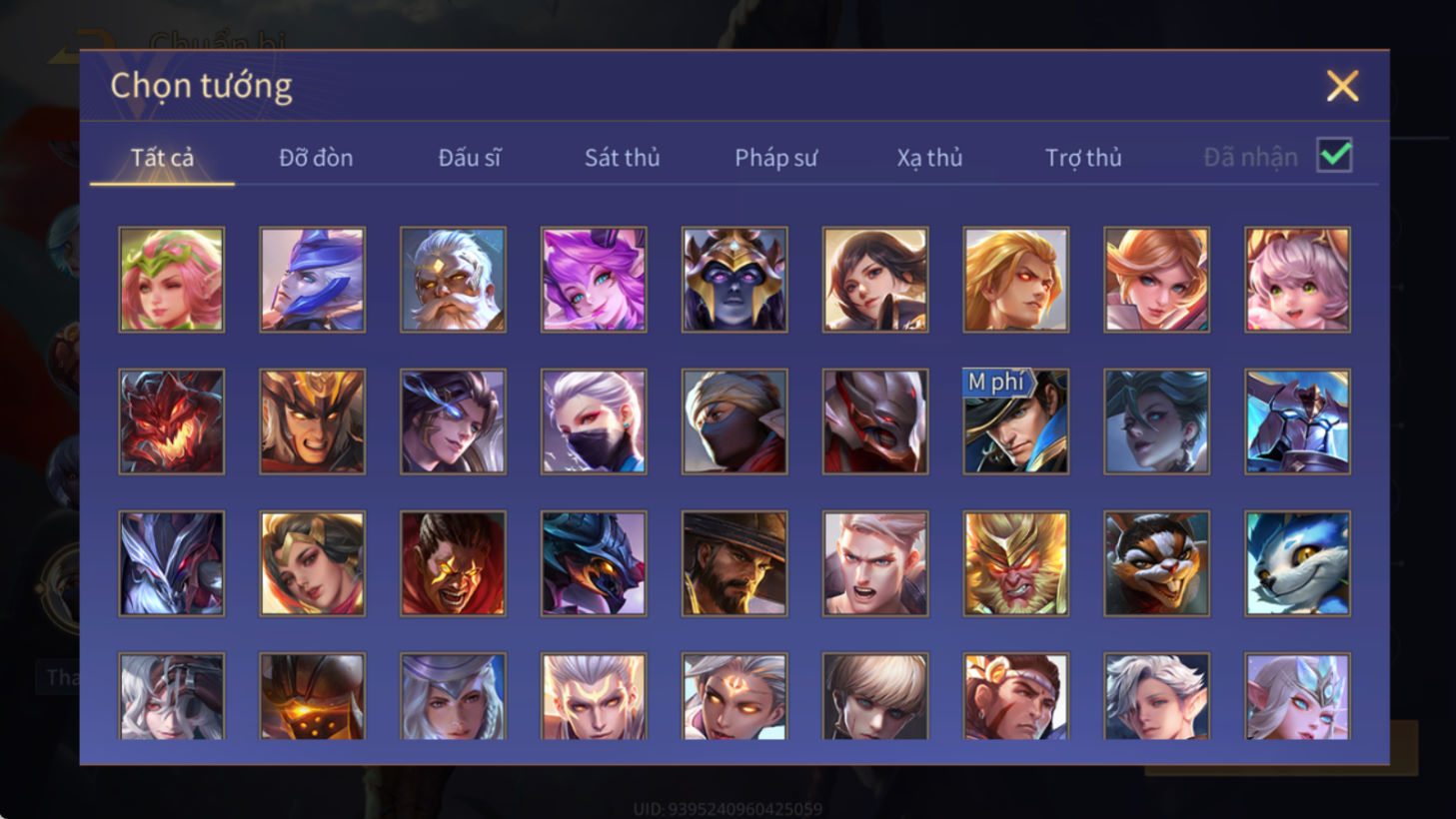Pick the turbaned masked assassin hero

tap(734, 421)
